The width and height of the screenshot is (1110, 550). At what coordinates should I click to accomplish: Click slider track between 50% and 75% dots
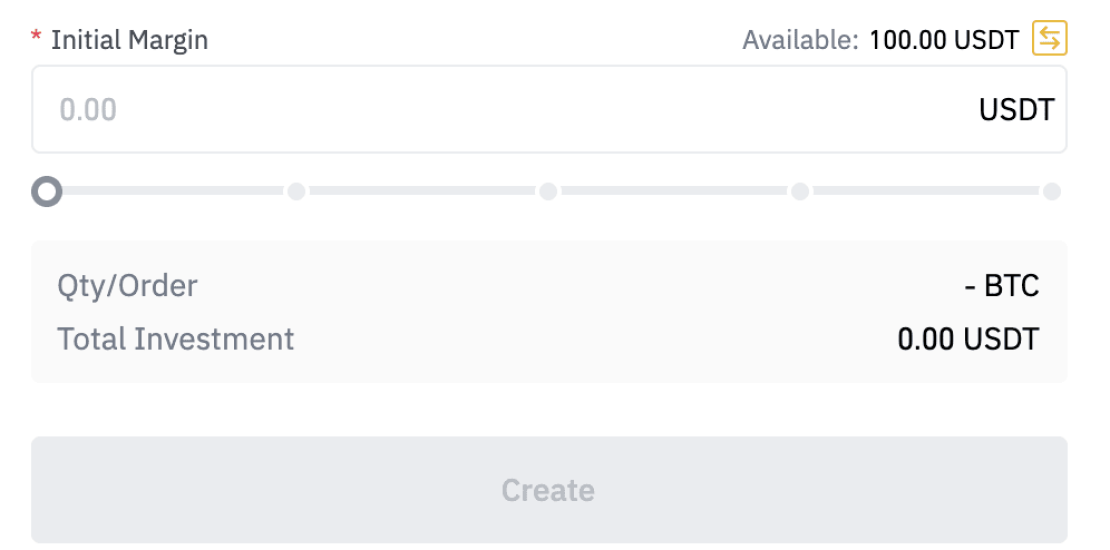tap(674, 191)
